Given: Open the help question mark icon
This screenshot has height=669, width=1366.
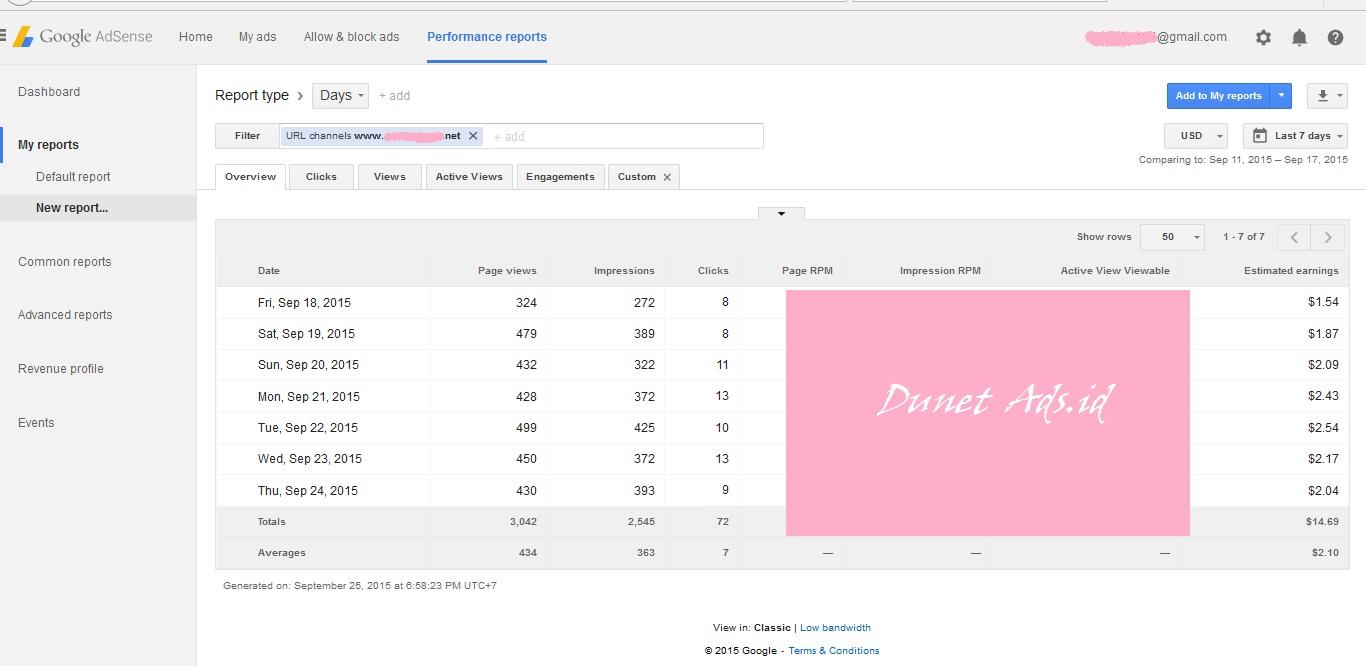Looking at the screenshot, I should tap(1335, 37).
